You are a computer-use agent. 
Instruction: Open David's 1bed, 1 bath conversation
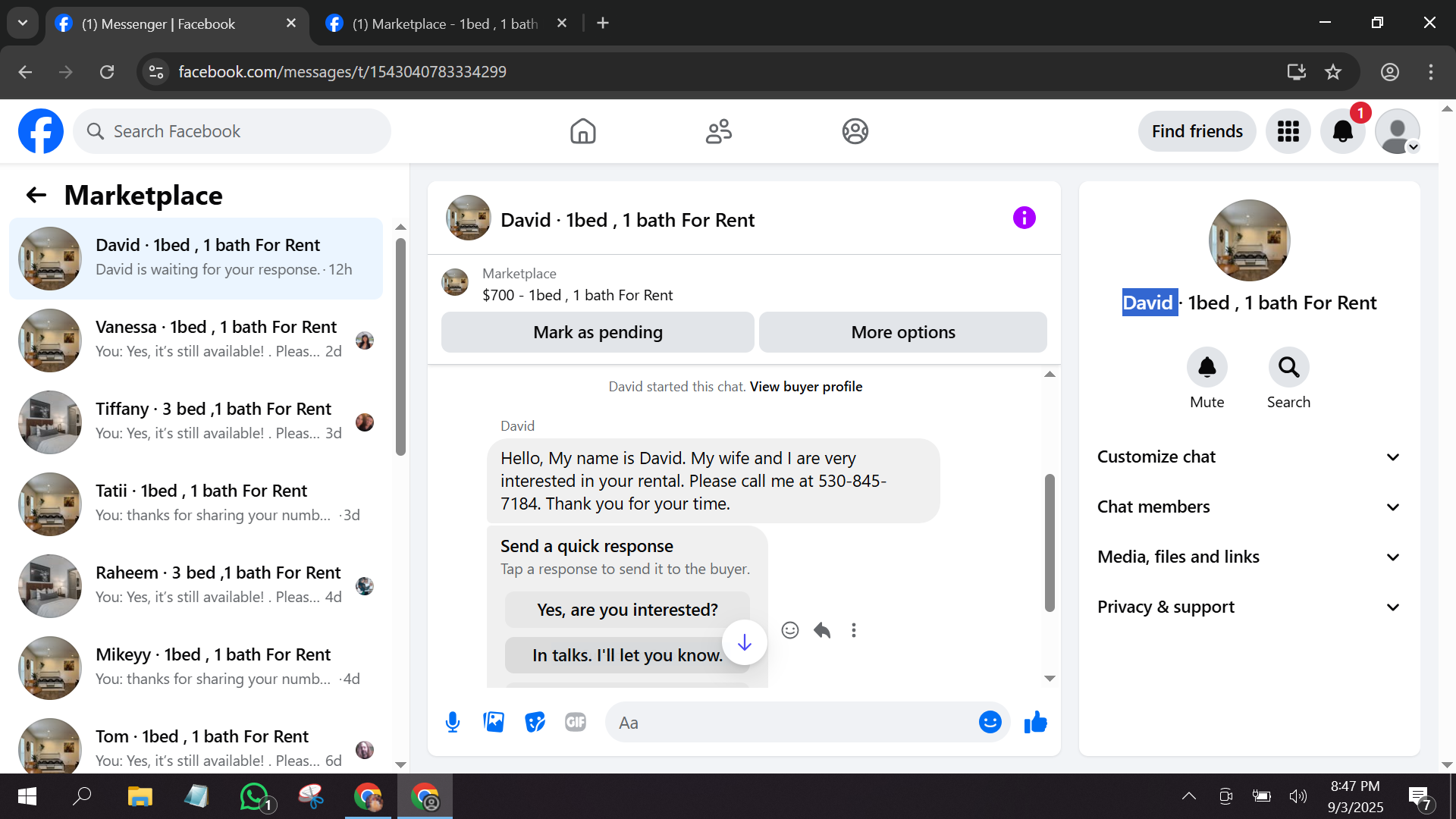[x=196, y=258]
